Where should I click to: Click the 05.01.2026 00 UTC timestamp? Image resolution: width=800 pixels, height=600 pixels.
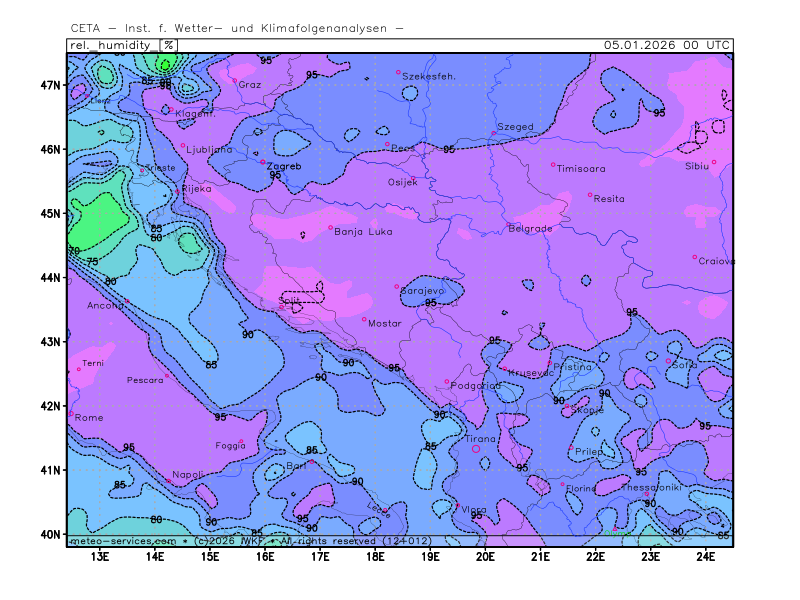coord(667,45)
